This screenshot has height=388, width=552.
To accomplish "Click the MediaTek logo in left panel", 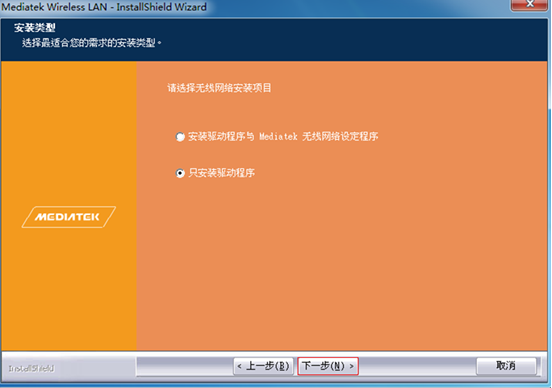I will [69, 217].
